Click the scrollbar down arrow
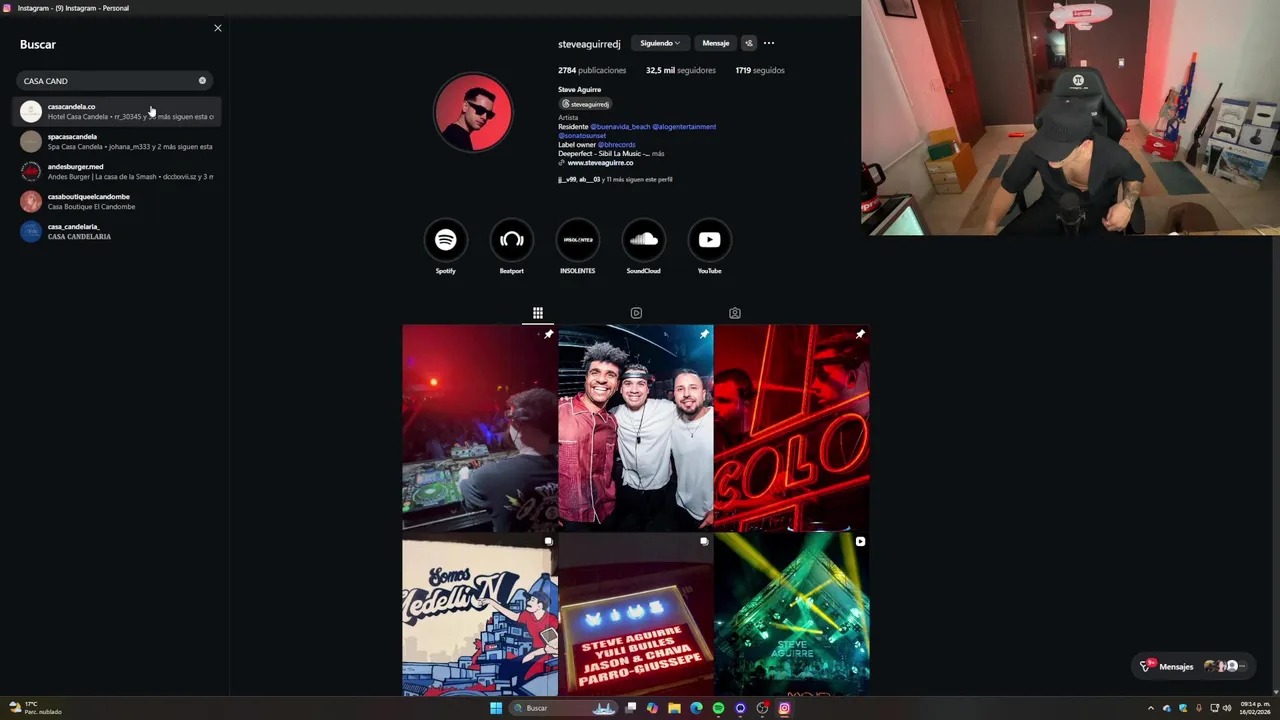Image resolution: width=1280 pixels, height=720 pixels. (1275, 692)
